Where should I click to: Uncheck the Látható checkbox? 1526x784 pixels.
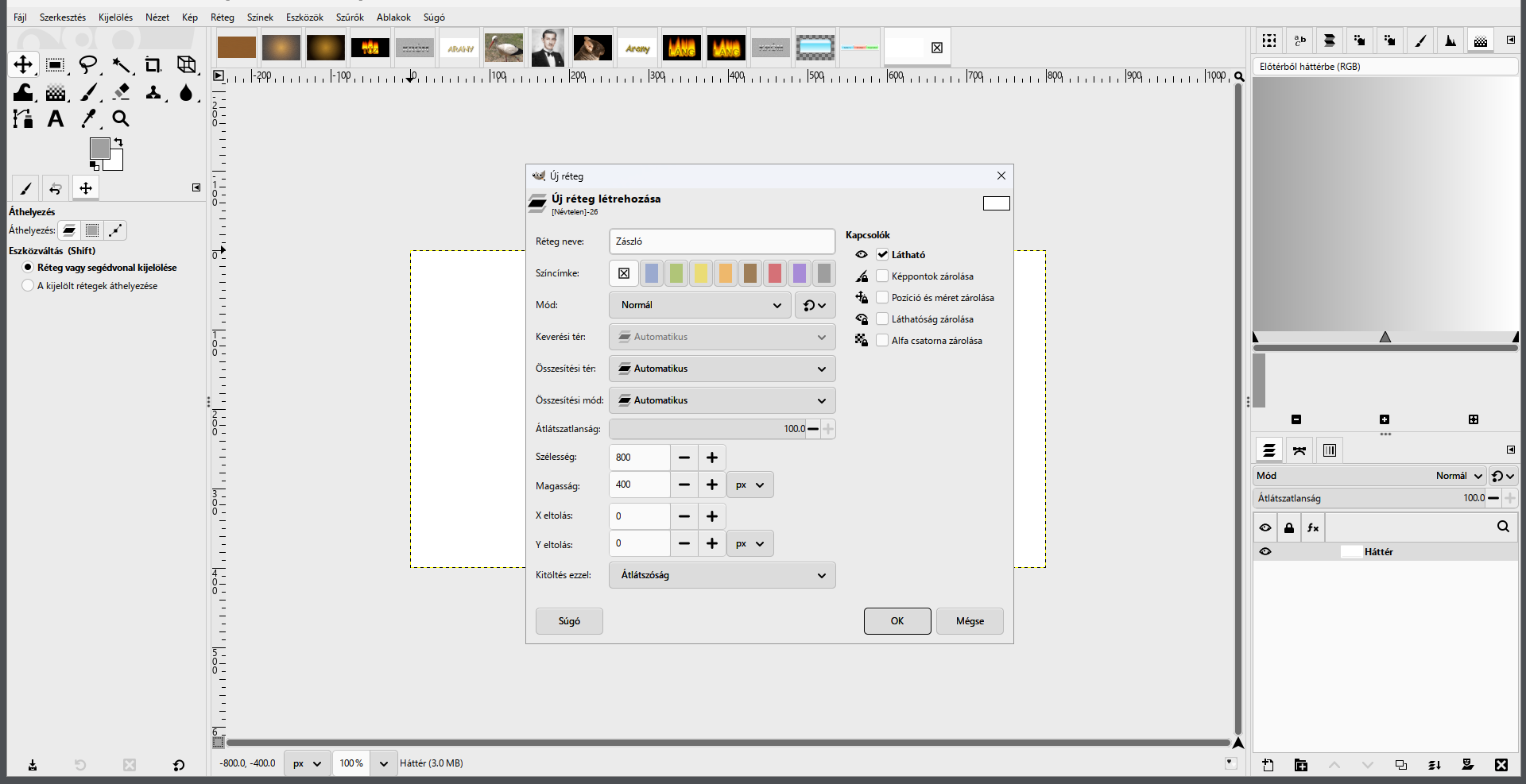tap(882, 255)
